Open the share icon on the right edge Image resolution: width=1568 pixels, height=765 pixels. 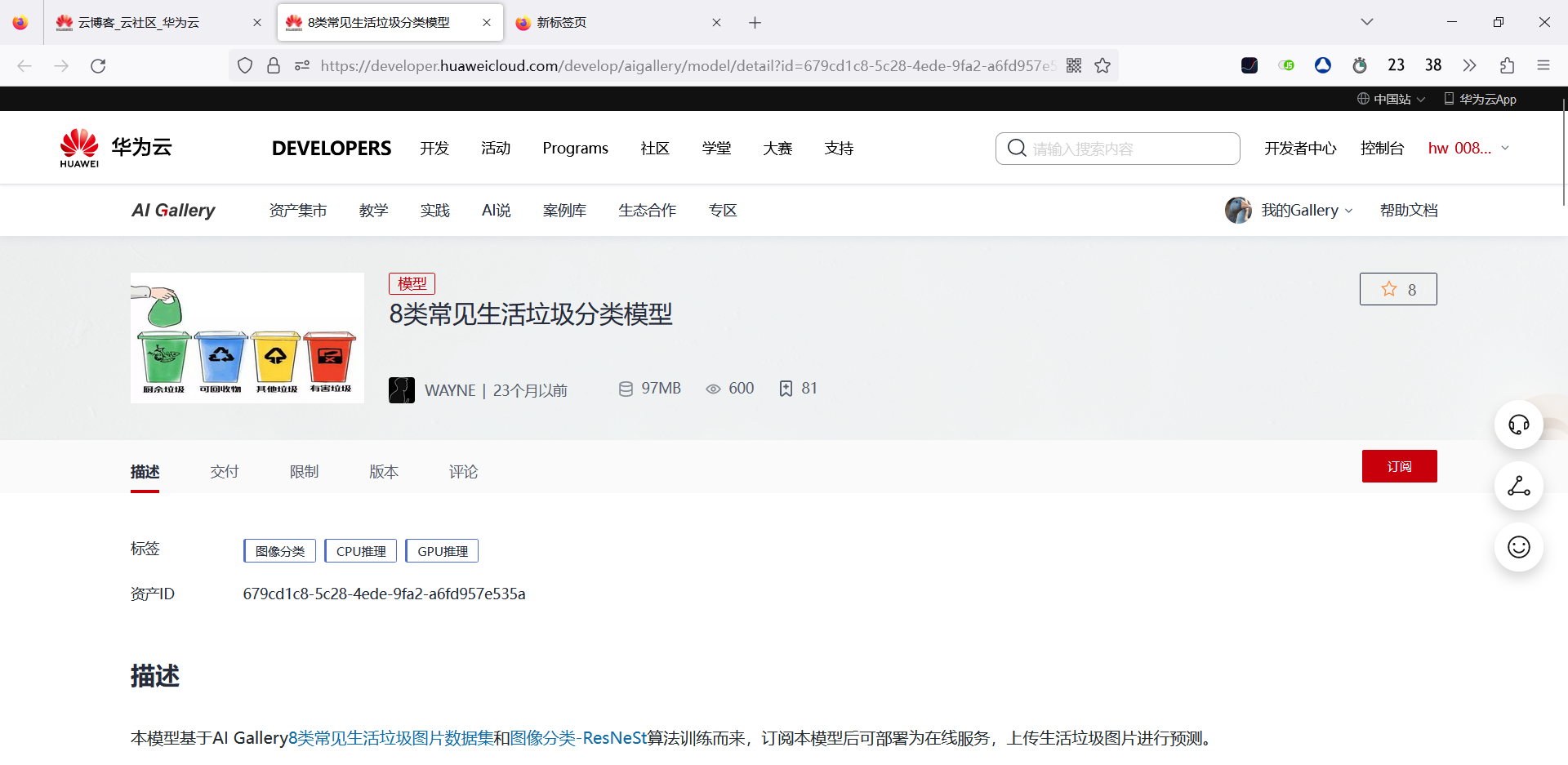tap(1518, 486)
